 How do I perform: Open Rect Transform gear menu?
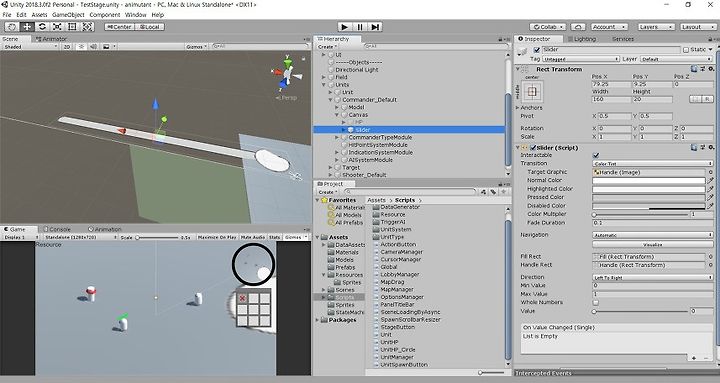point(711,69)
